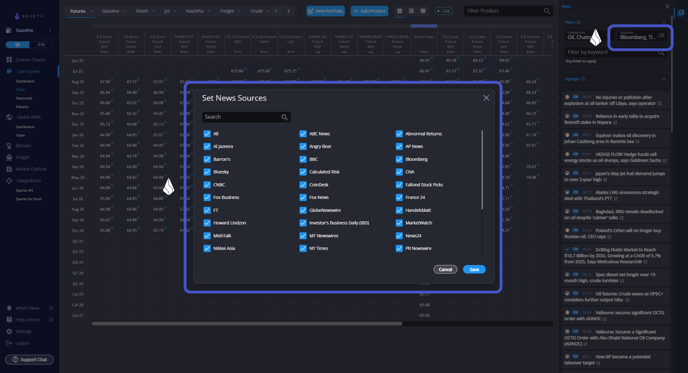
Task: Click the Filter Product search icon
Action: [x=547, y=11]
